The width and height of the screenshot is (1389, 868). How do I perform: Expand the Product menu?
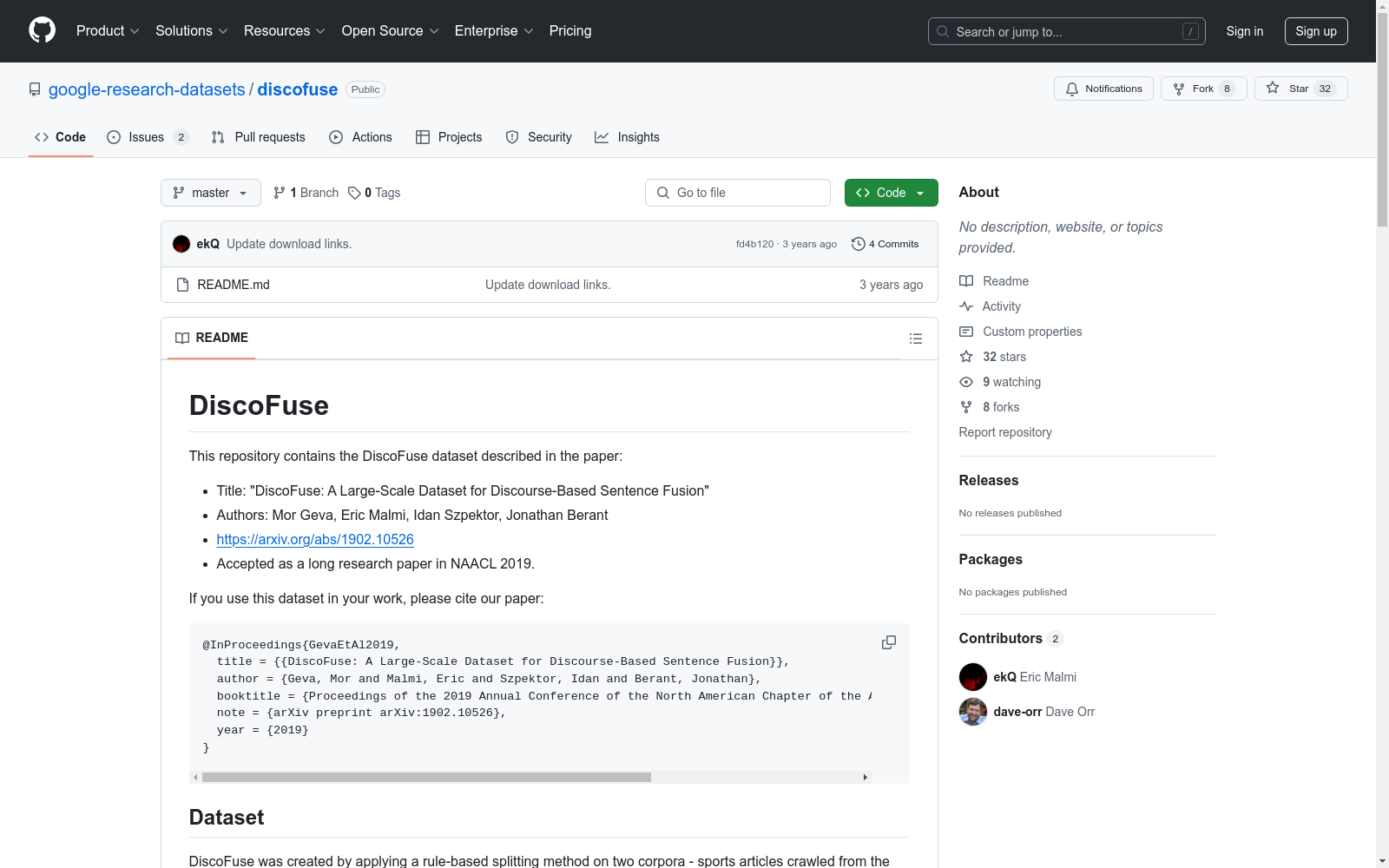pyautogui.click(x=108, y=30)
